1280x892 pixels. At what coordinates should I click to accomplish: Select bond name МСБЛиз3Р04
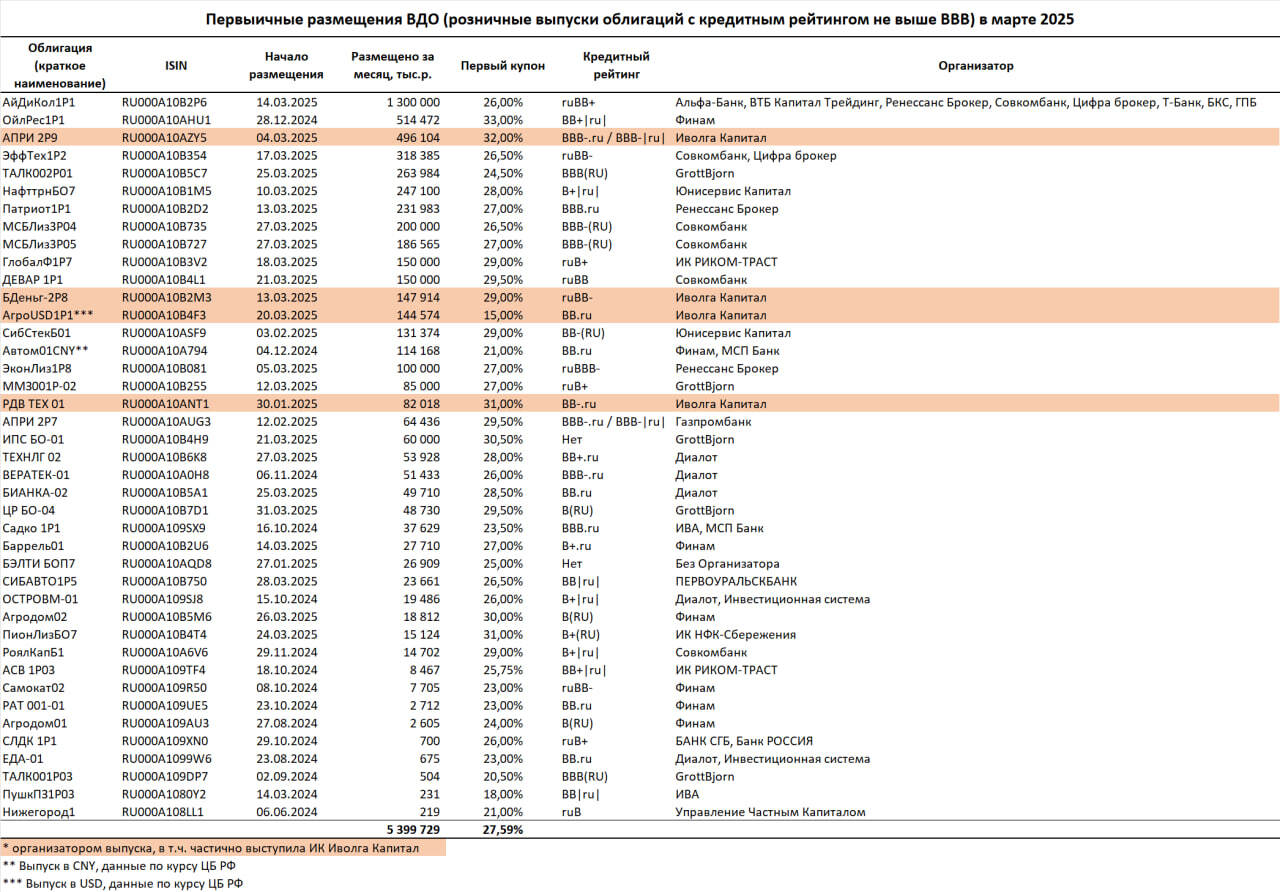(x=40, y=226)
